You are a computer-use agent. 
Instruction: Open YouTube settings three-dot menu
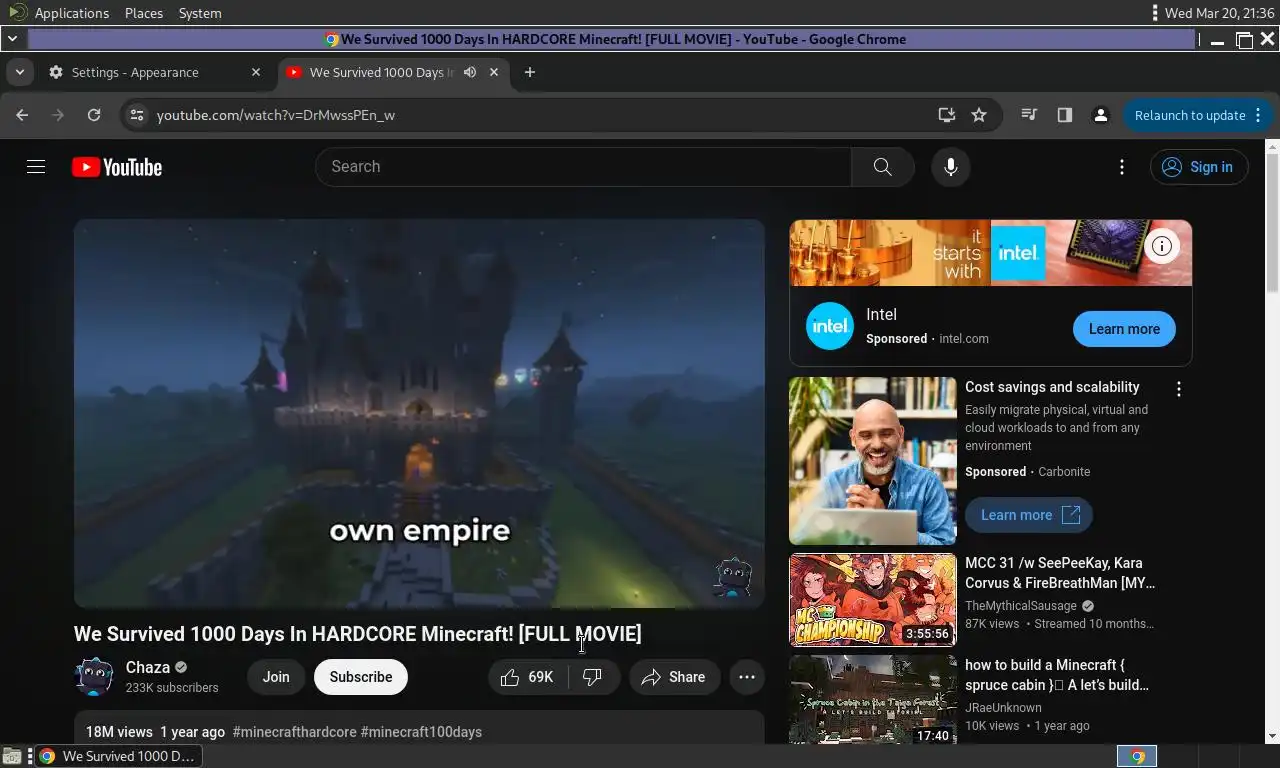tap(1122, 167)
